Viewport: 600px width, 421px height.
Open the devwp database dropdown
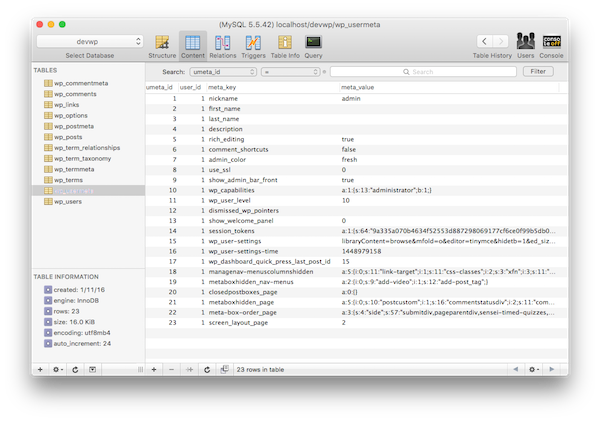[x=84, y=42]
